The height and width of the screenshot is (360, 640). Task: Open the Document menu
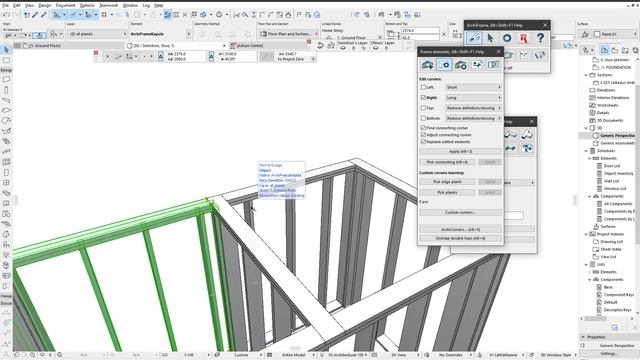tap(65, 5)
